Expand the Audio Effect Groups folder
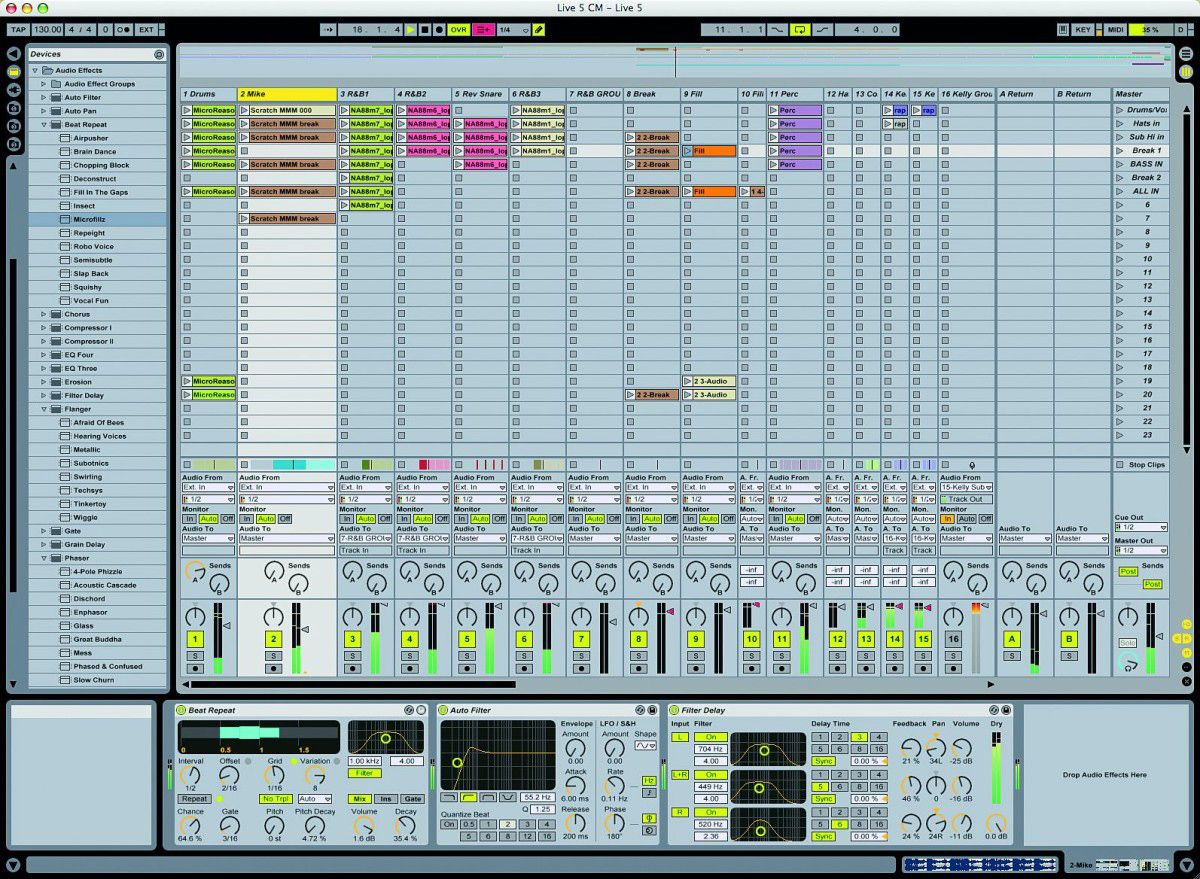This screenshot has height=879, width=1200. coord(44,84)
